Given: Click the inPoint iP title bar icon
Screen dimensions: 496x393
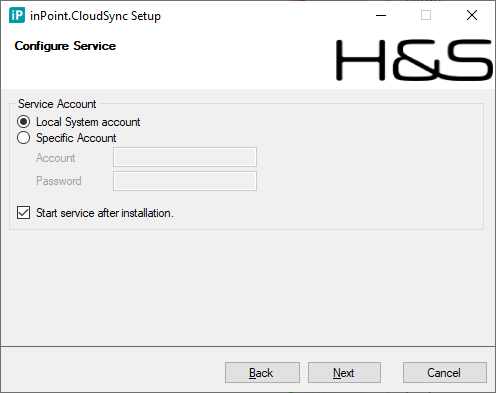Looking at the screenshot, I should [x=17, y=15].
